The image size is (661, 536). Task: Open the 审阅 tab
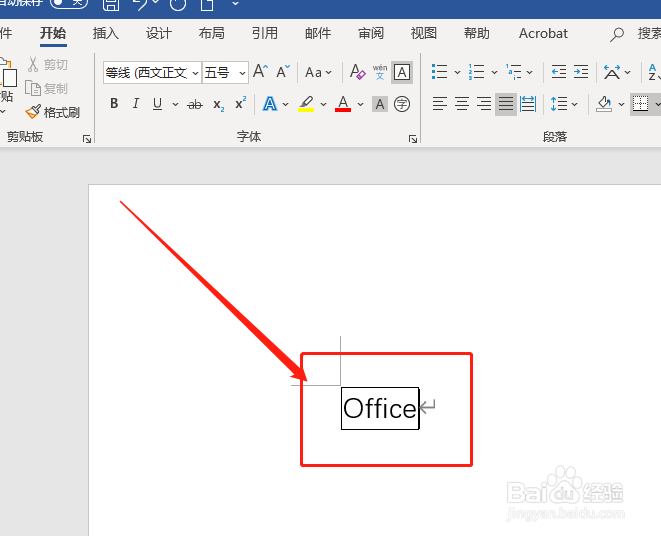click(x=371, y=33)
